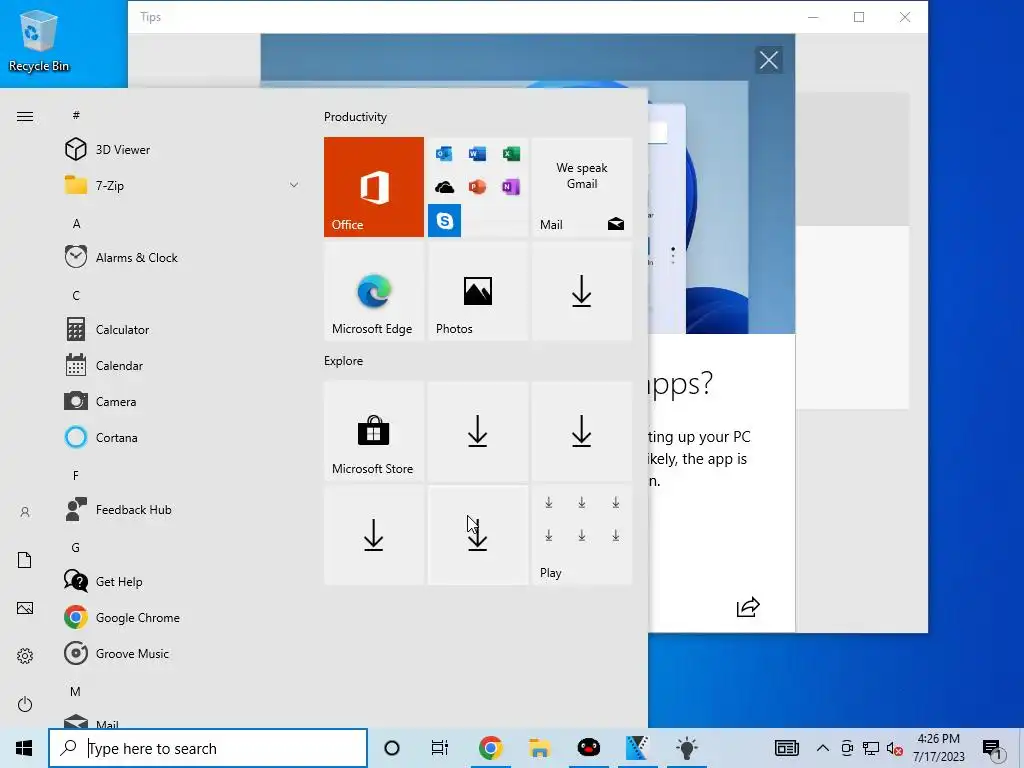Image resolution: width=1024 pixels, height=768 pixels.
Task: Close the Tips image overlay with X
Action: tap(769, 60)
